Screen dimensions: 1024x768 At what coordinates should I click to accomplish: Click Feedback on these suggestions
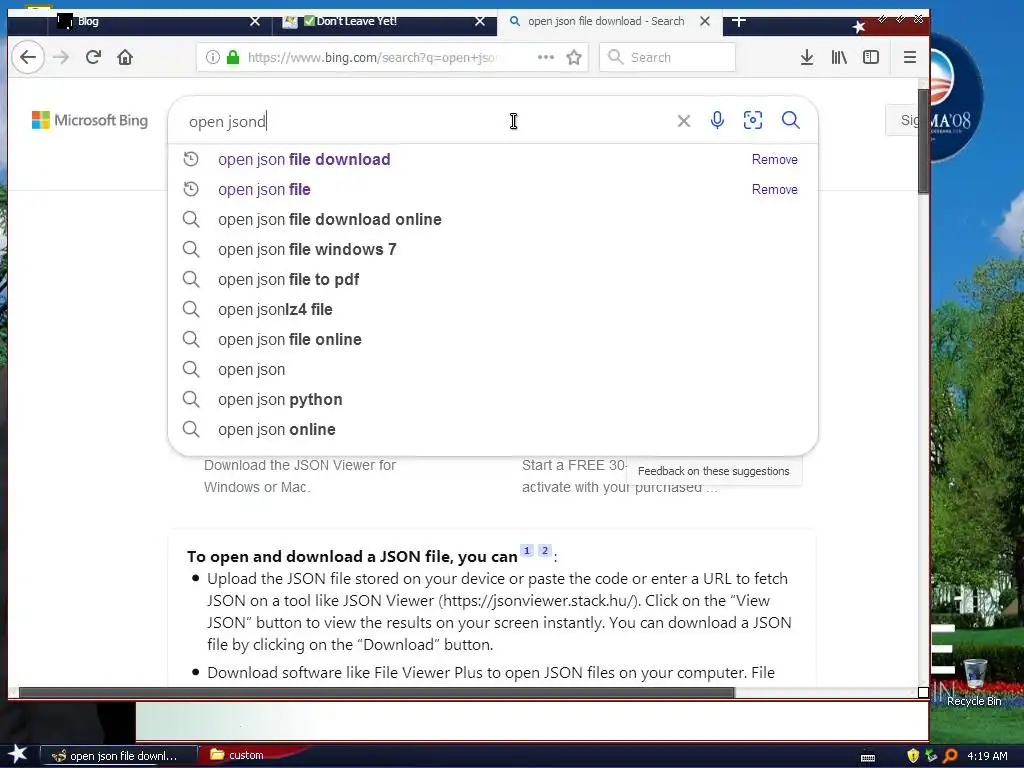coord(713,471)
